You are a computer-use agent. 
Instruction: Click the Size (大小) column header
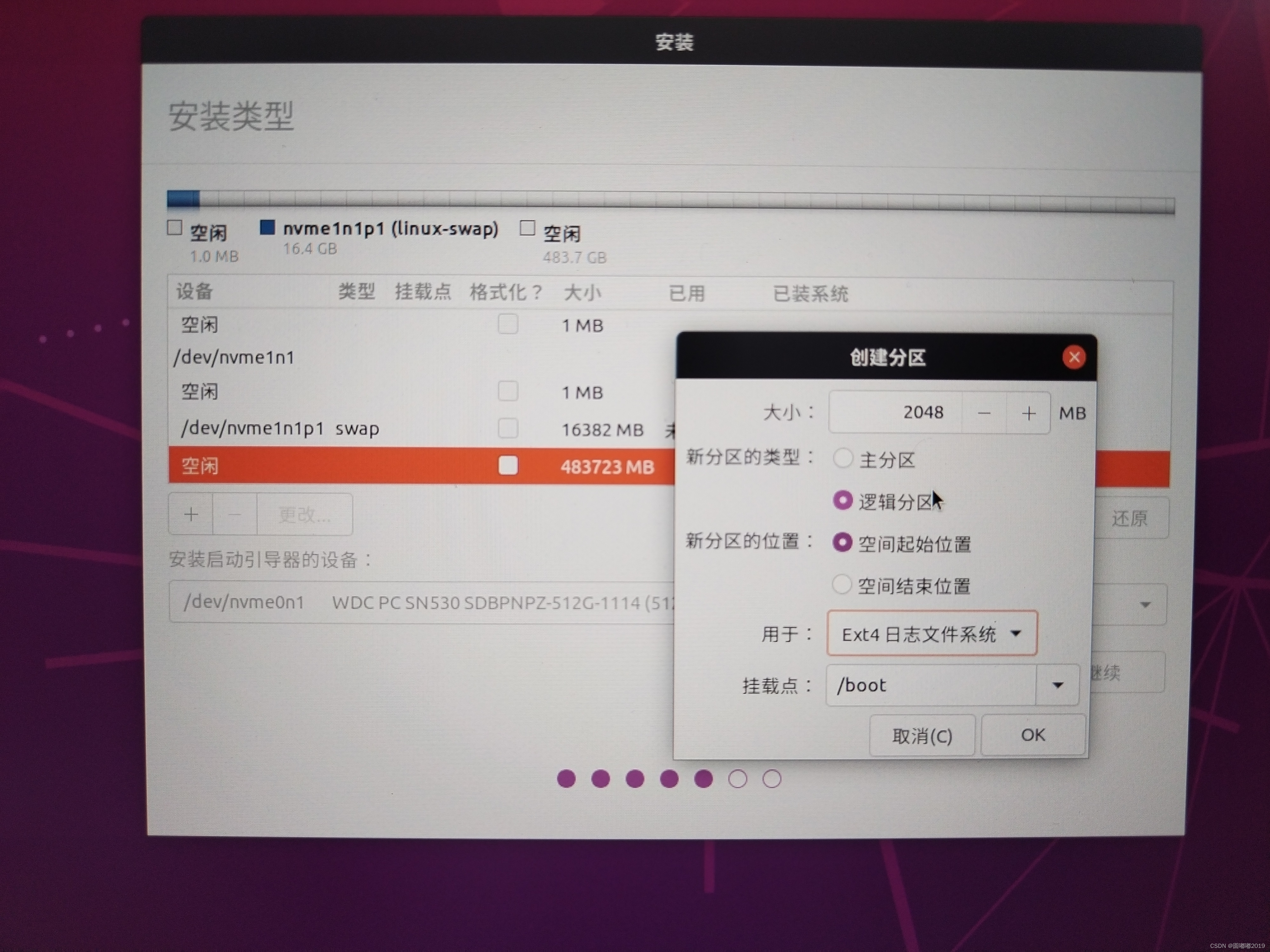pos(582,293)
